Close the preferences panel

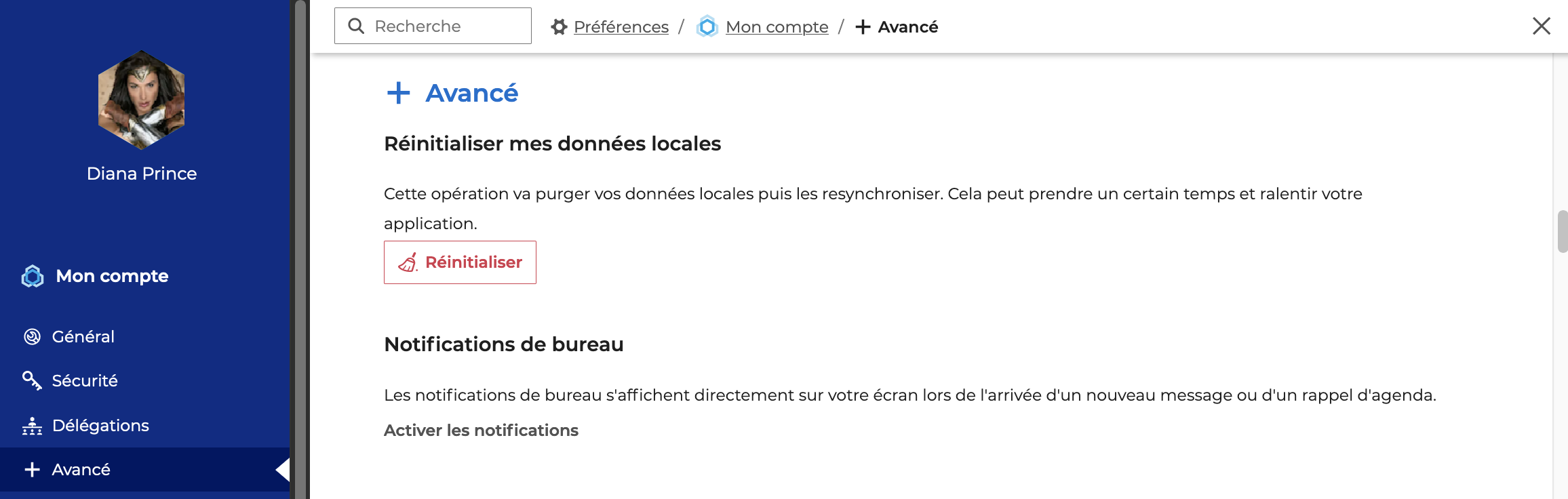(1542, 26)
